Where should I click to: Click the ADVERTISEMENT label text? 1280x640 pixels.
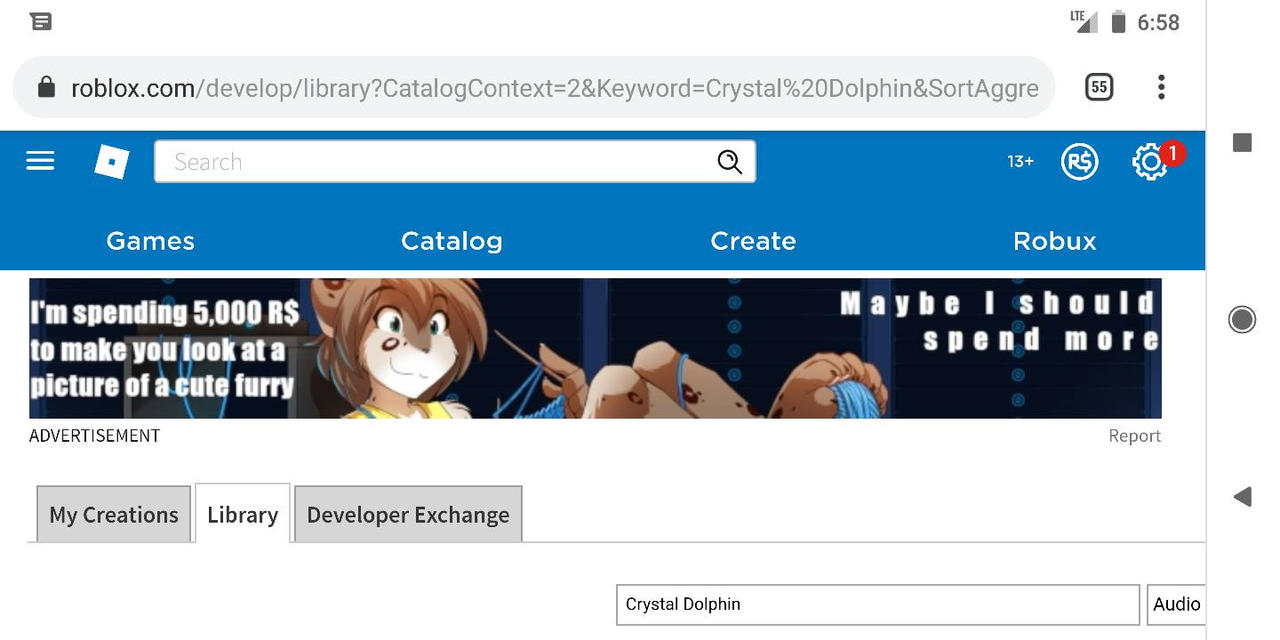[94, 436]
